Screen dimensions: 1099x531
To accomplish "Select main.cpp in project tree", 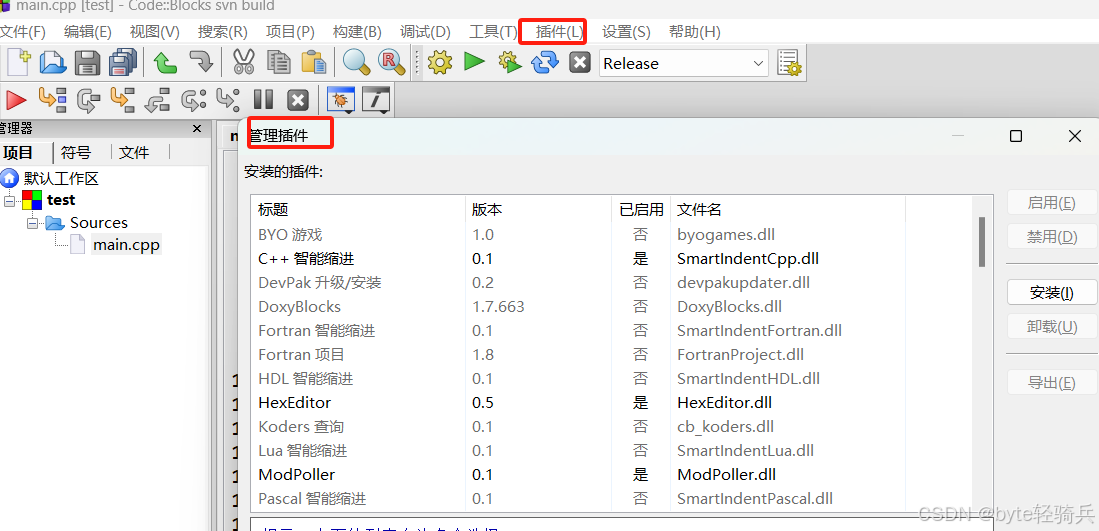I will click(x=126, y=244).
